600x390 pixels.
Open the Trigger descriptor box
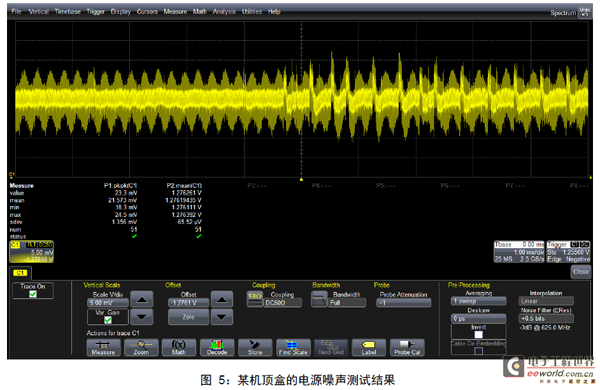(x=568, y=252)
